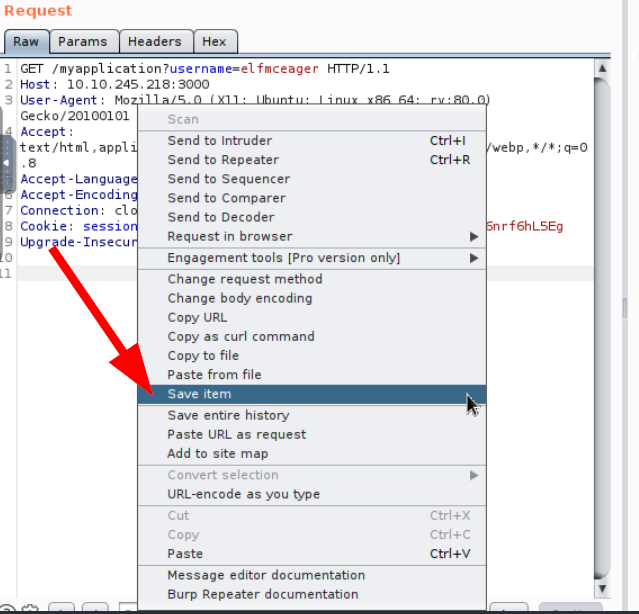Toggle URL-encode as you type
This screenshot has height=614, width=639.
(x=243, y=494)
